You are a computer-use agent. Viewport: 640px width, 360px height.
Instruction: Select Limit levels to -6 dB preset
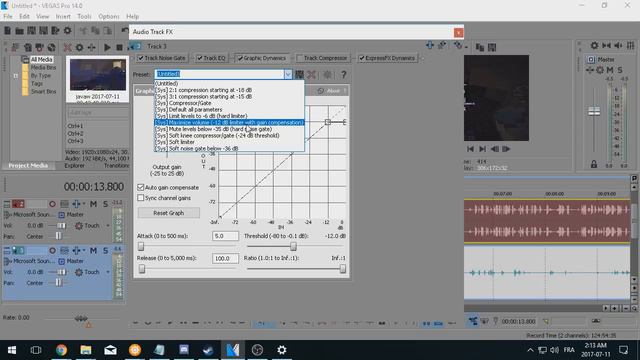(x=229, y=116)
